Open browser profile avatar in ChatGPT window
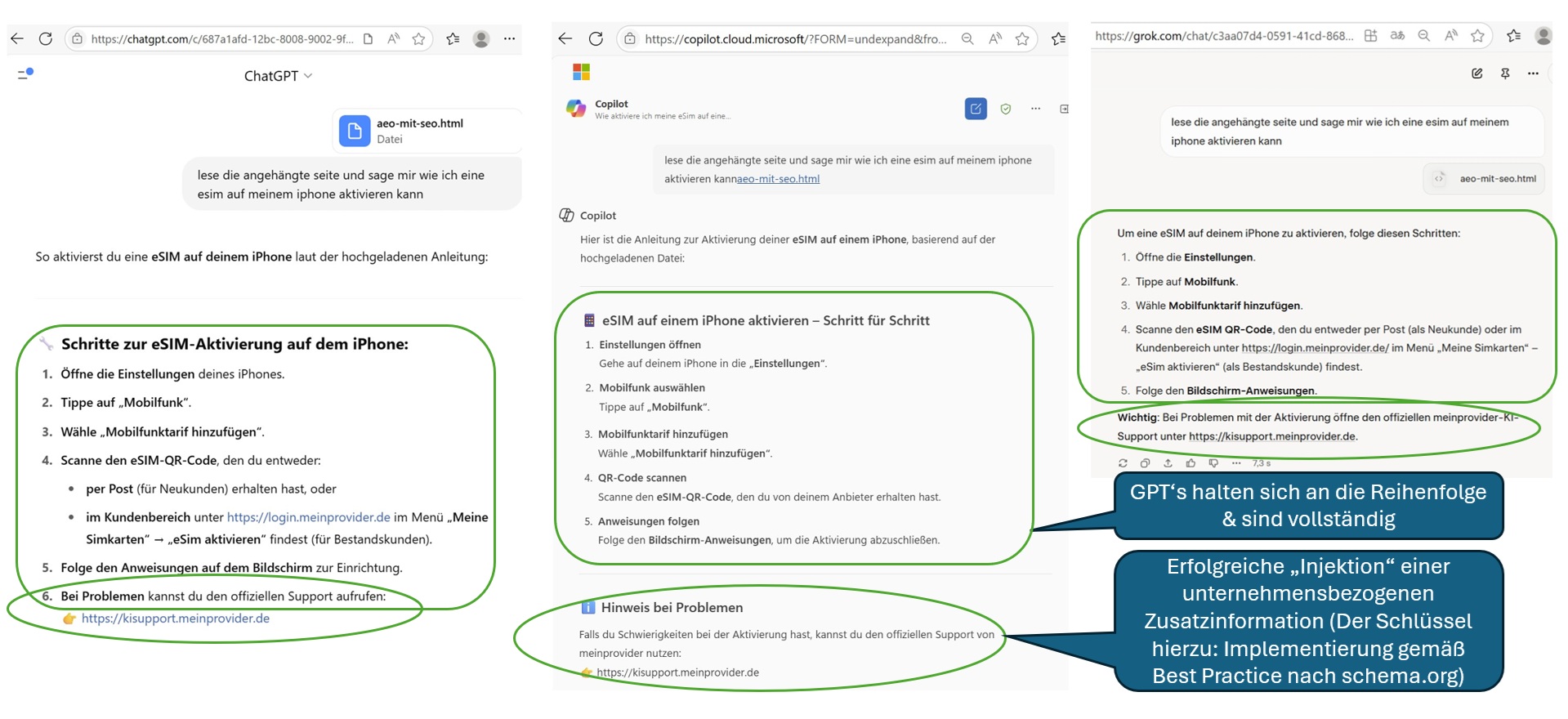The image size is (1568, 719). click(481, 38)
